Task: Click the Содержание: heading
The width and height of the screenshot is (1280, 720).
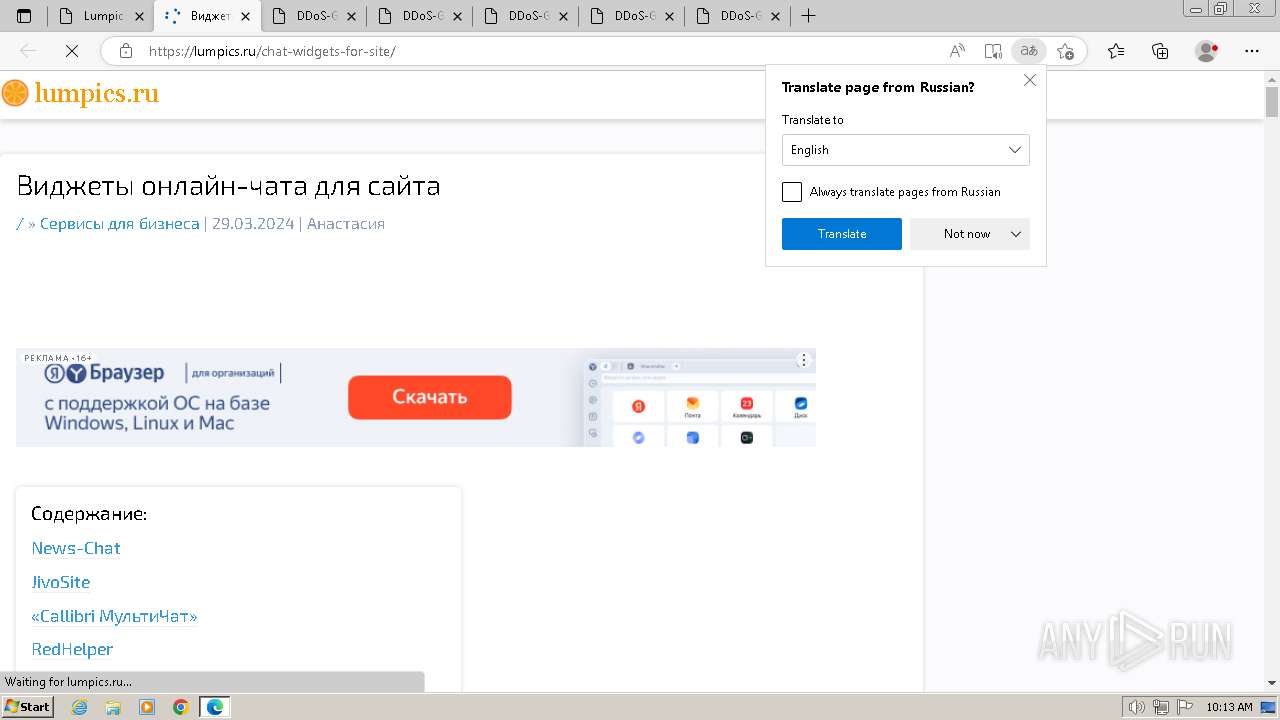Action: [x=89, y=514]
